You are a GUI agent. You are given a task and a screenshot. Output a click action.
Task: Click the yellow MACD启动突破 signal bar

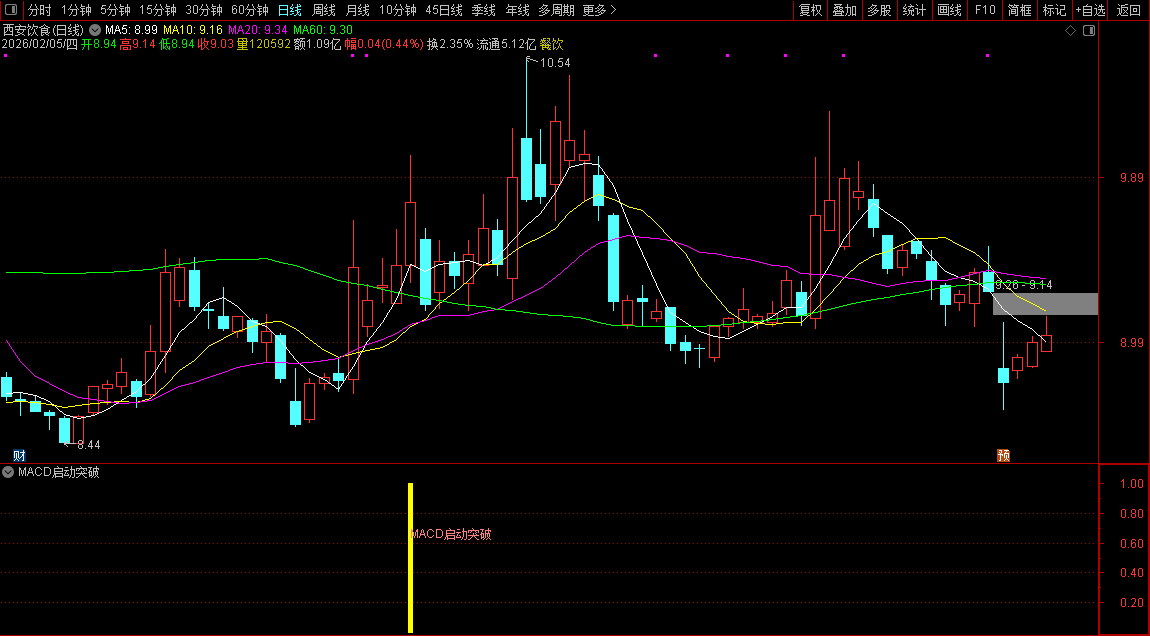click(x=410, y=558)
